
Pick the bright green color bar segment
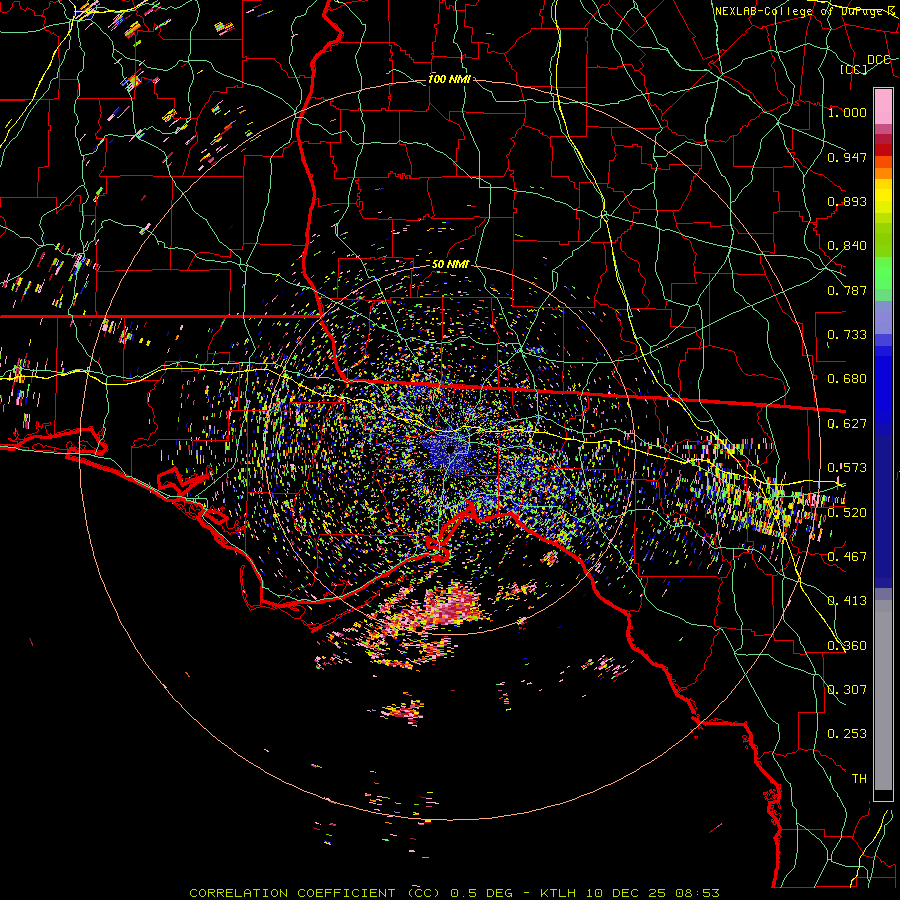[883, 273]
